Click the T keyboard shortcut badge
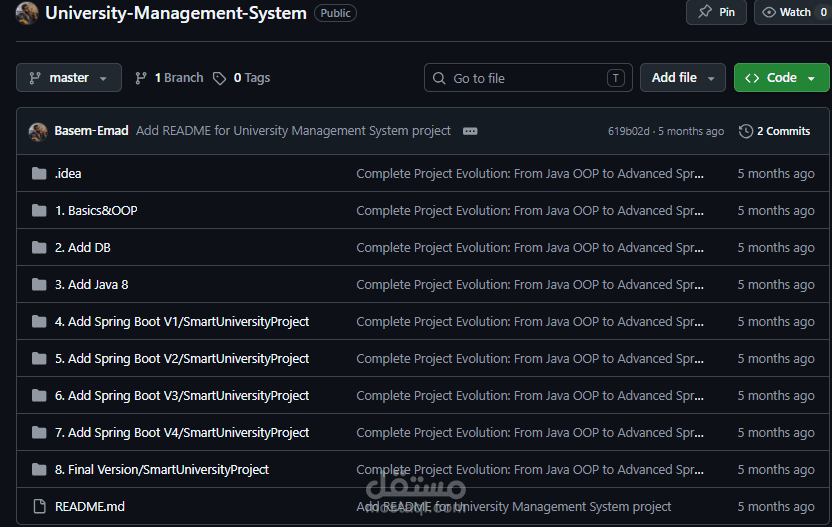 coord(616,78)
